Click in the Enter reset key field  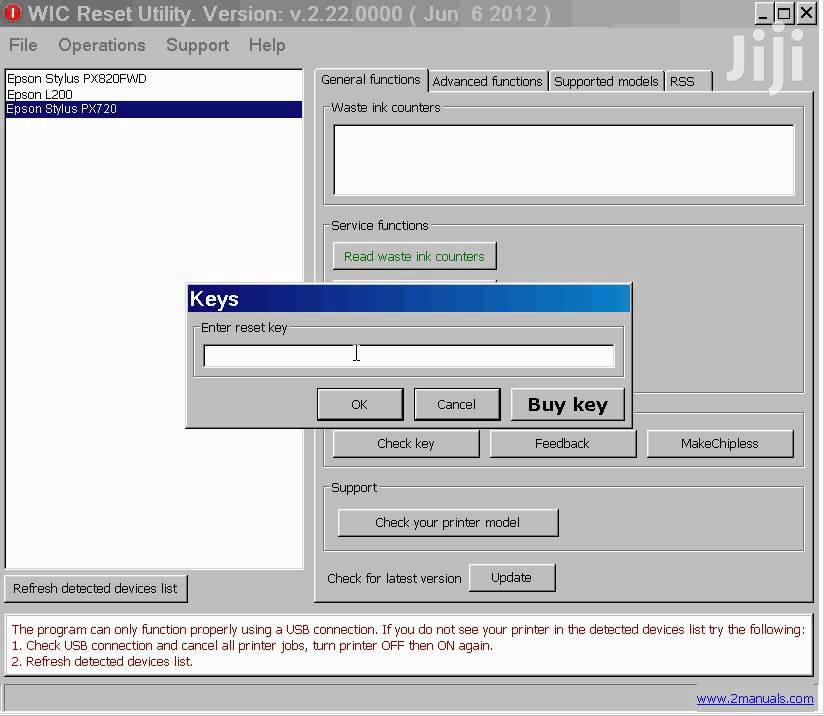pyautogui.click(x=408, y=356)
